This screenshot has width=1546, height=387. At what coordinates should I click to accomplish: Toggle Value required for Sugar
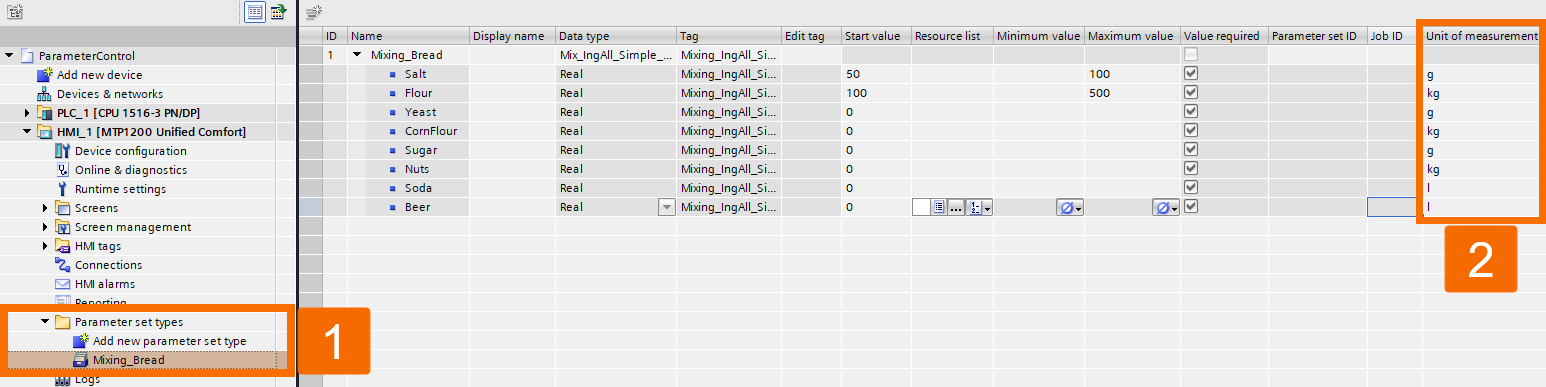click(x=1191, y=150)
